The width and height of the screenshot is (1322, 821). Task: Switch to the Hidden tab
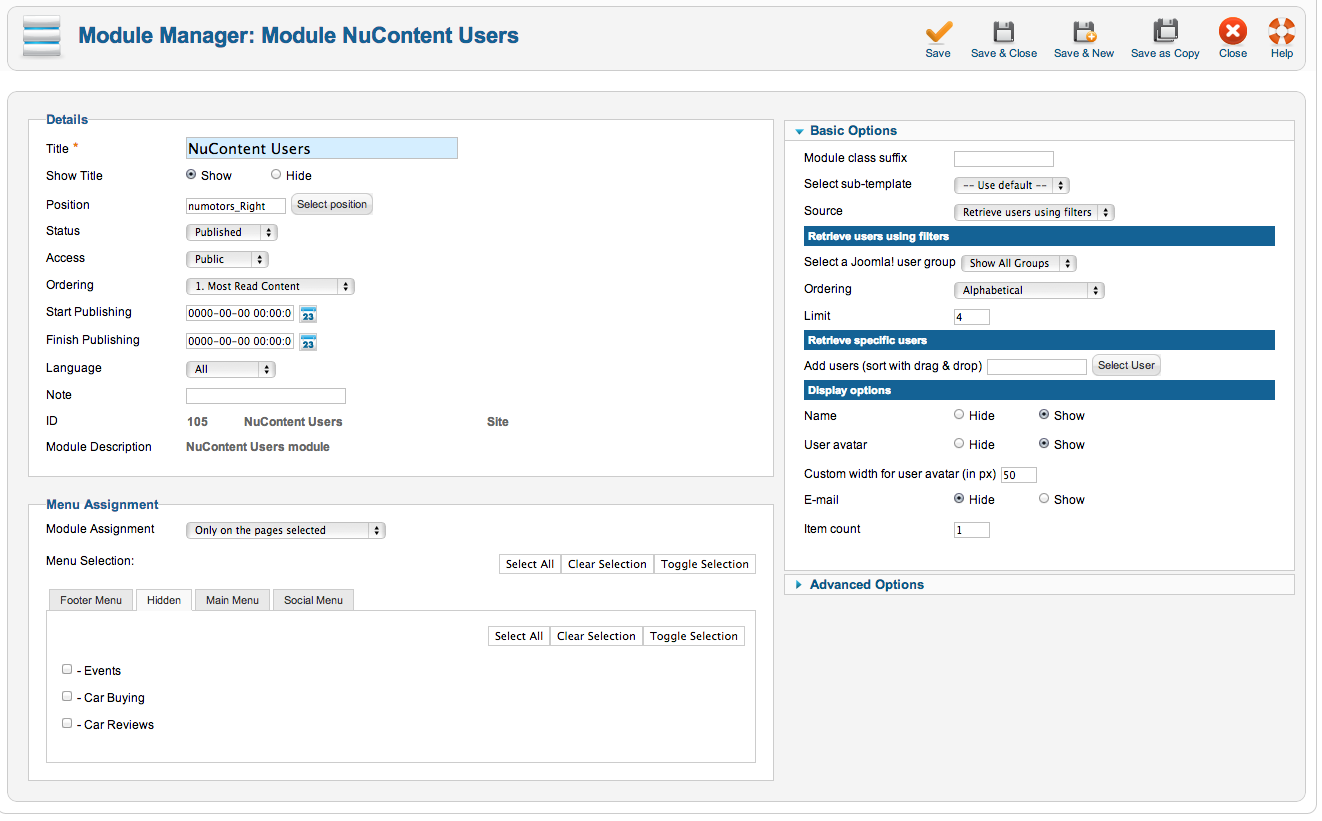(164, 600)
